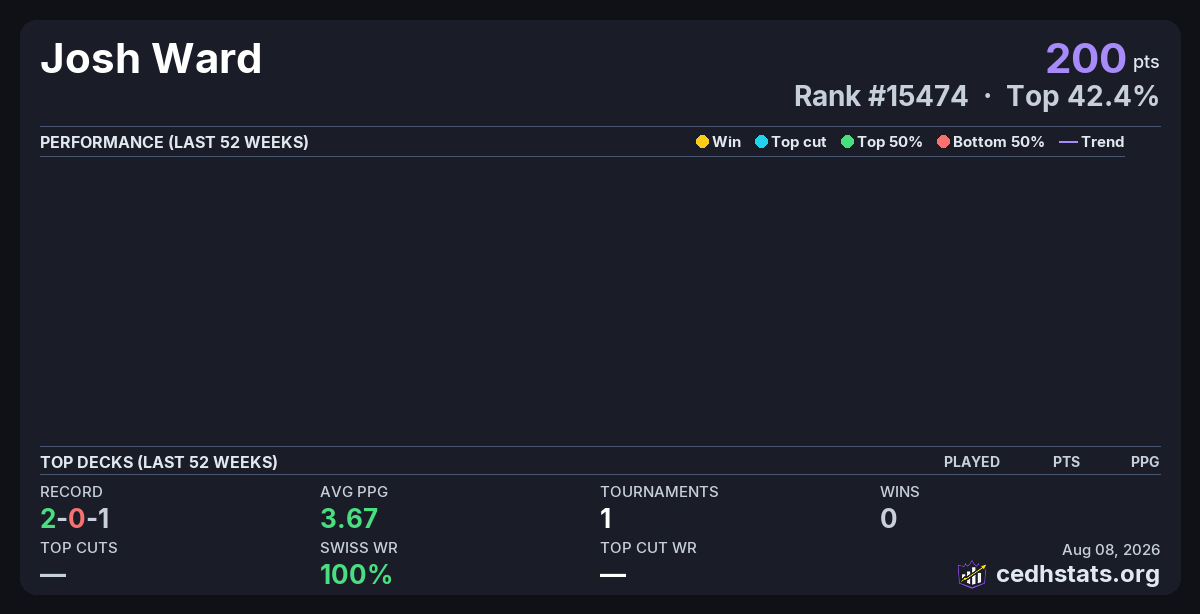Click the Rank #15474 text
This screenshot has width=1200, height=614.
click(881, 96)
